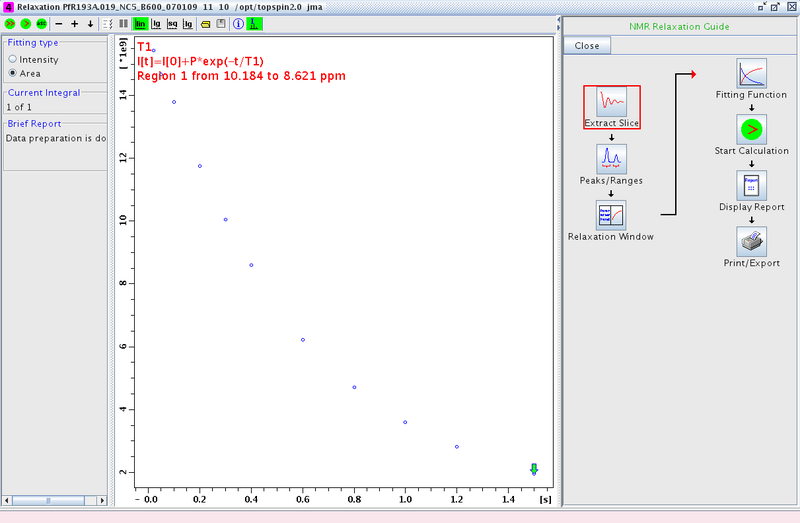The height and width of the screenshot is (523, 800).
Task: Click the down arrow toolbar button
Action: point(90,23)
